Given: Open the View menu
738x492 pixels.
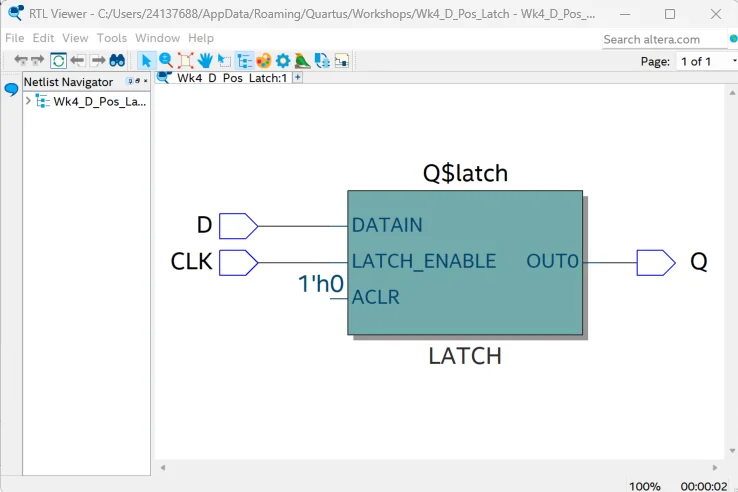Looking at the screenshot, I should tap(75, 38).
